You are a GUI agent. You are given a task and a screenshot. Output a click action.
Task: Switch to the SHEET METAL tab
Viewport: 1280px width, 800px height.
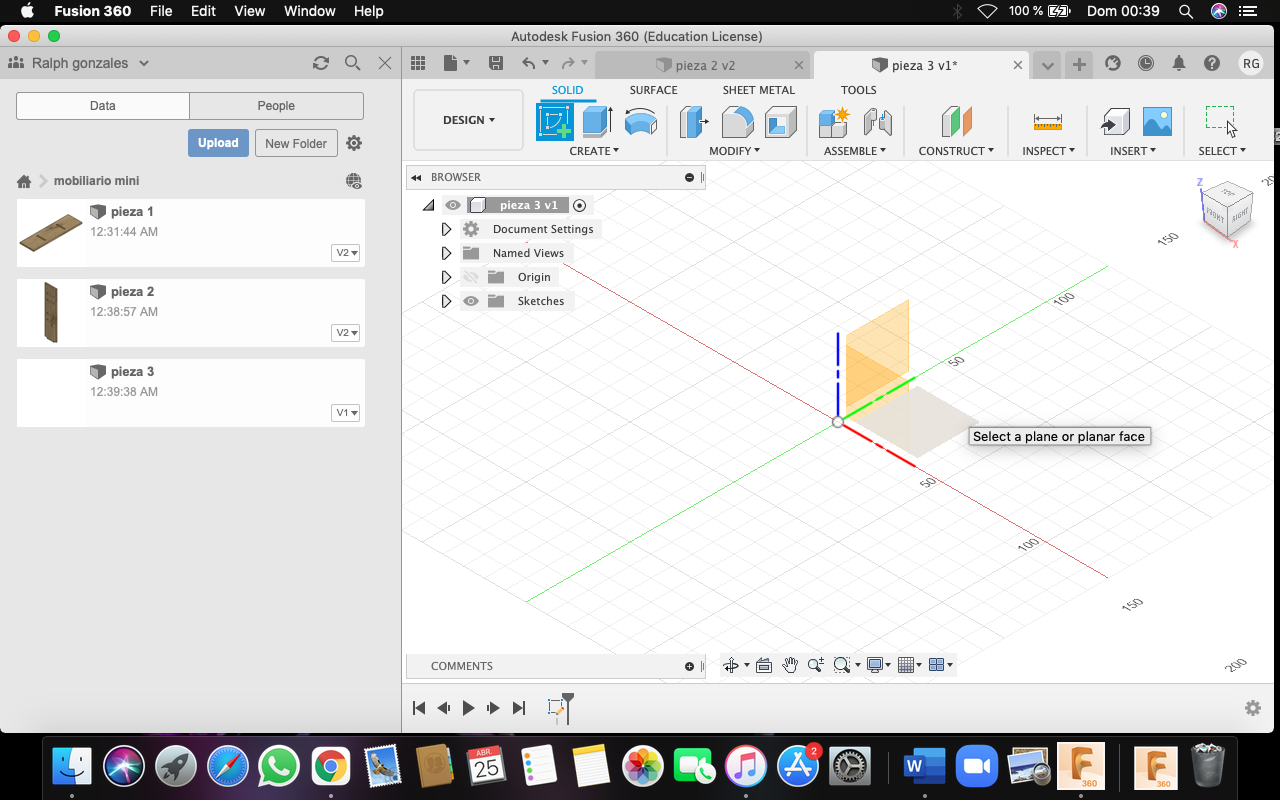[758, 90]
